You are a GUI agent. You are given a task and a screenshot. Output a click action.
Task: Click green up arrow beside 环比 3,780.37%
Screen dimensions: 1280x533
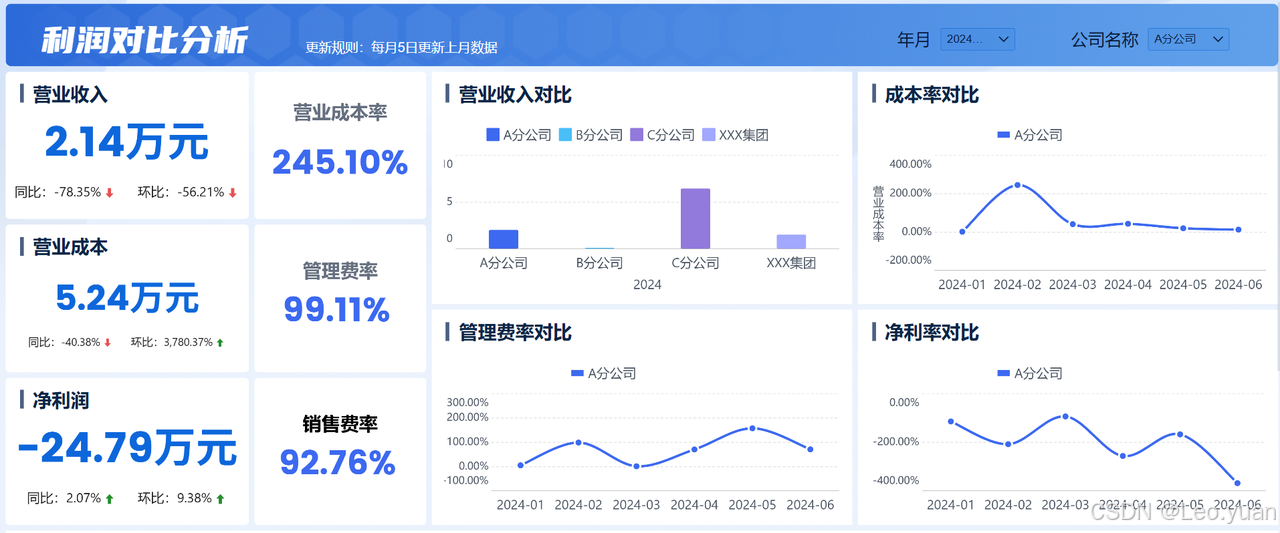(x=220, y=342)
